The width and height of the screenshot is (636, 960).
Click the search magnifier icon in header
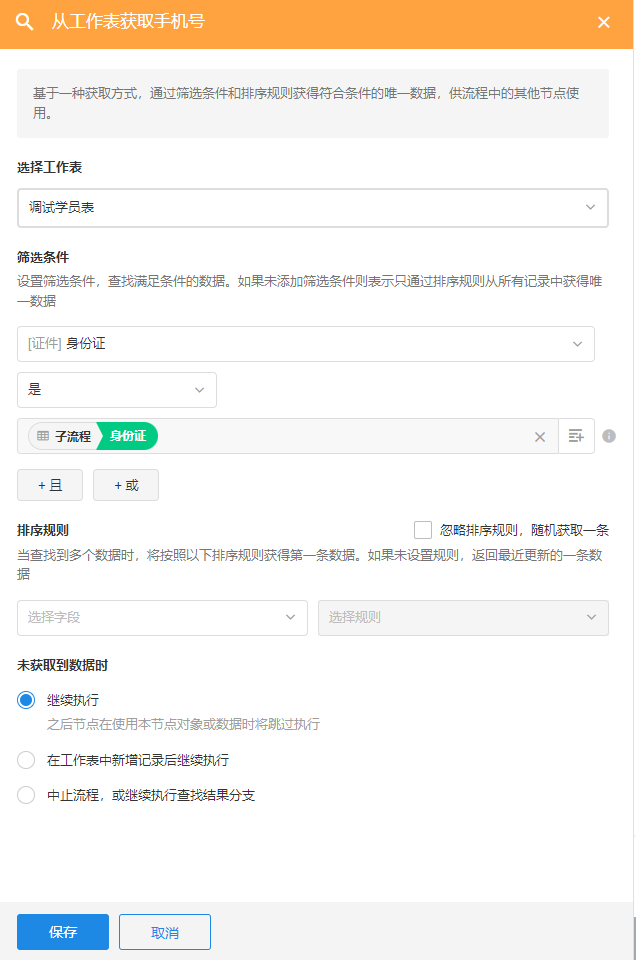point(25,21)
